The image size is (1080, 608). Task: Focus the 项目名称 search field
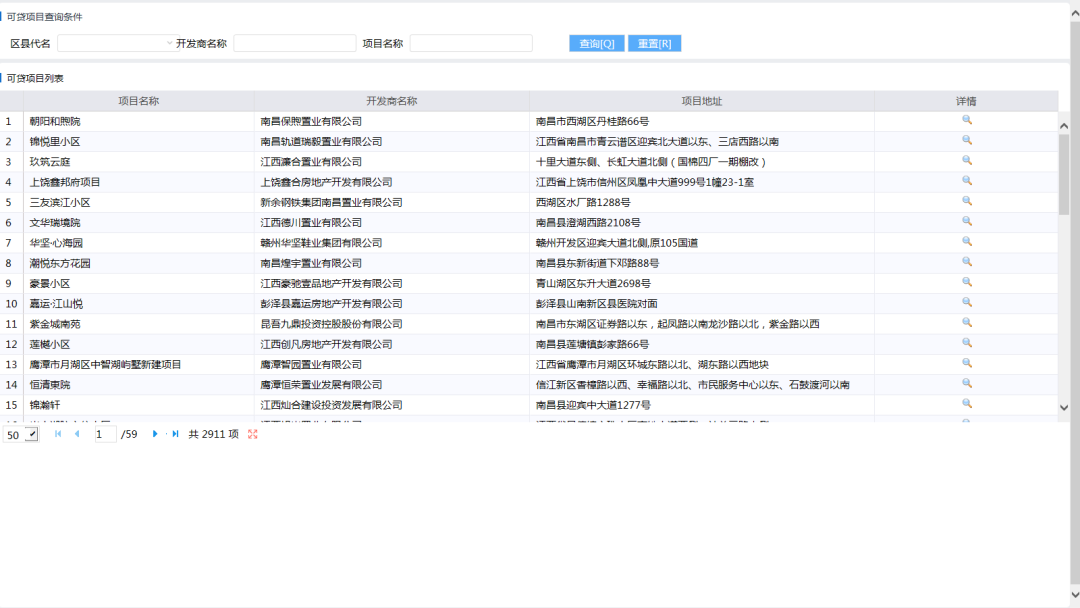point(471,43)
